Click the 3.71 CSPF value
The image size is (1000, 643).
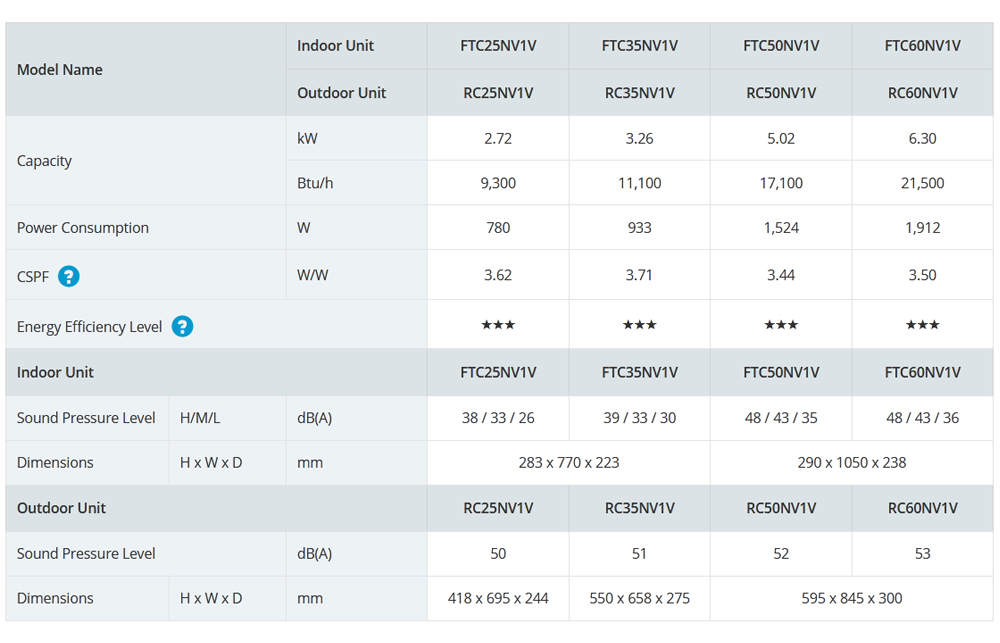tap(640, 275)
